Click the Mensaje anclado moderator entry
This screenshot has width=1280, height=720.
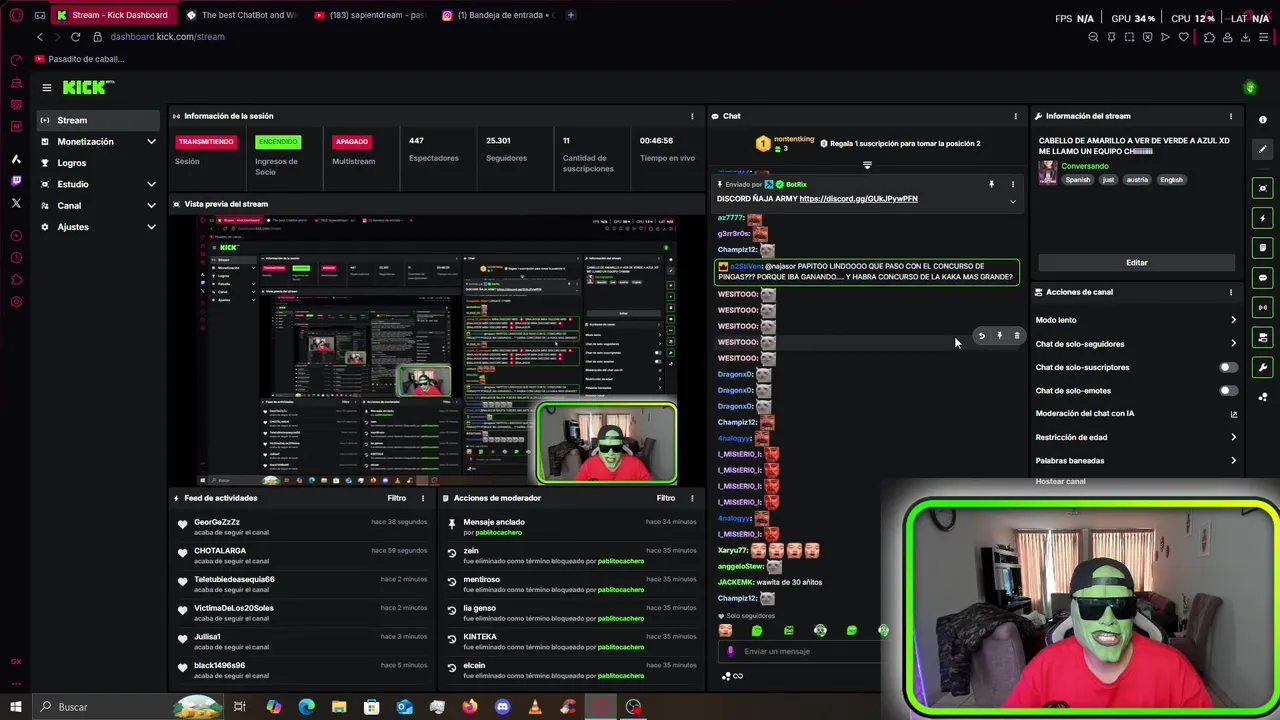(x=494, y=522)
